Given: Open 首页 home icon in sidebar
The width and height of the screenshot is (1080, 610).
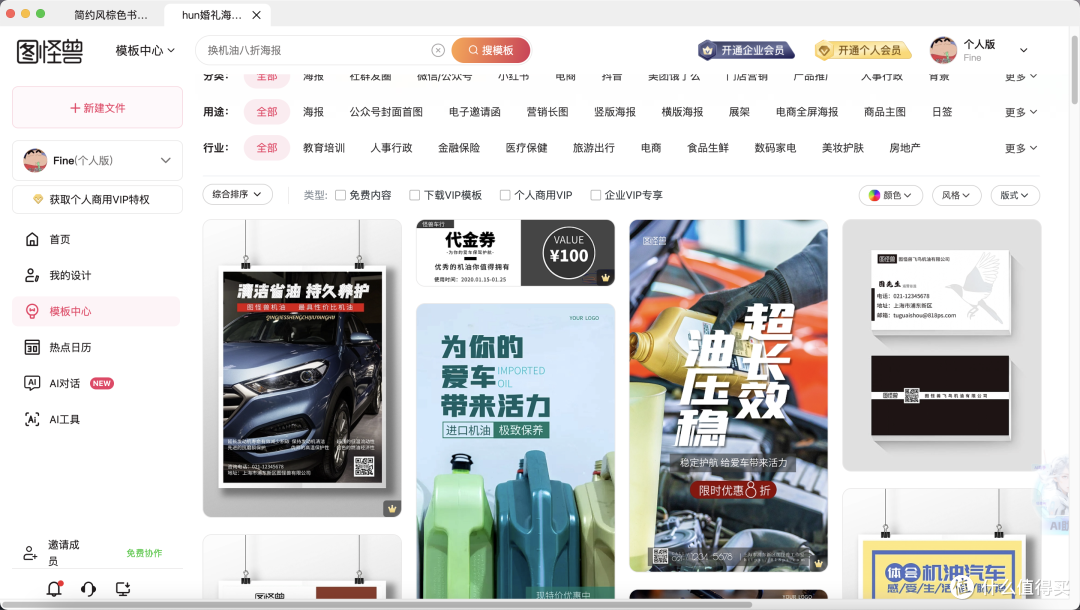Looking at the screenshot, I should pos(32,240).
